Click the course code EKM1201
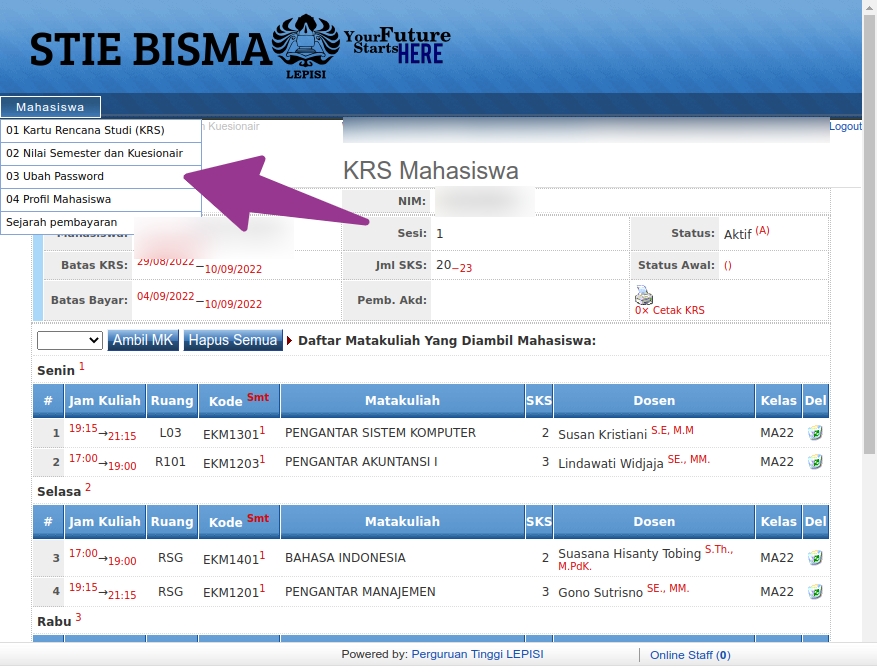The height and width of the screenshot is (666, 877). coord(231,593)
